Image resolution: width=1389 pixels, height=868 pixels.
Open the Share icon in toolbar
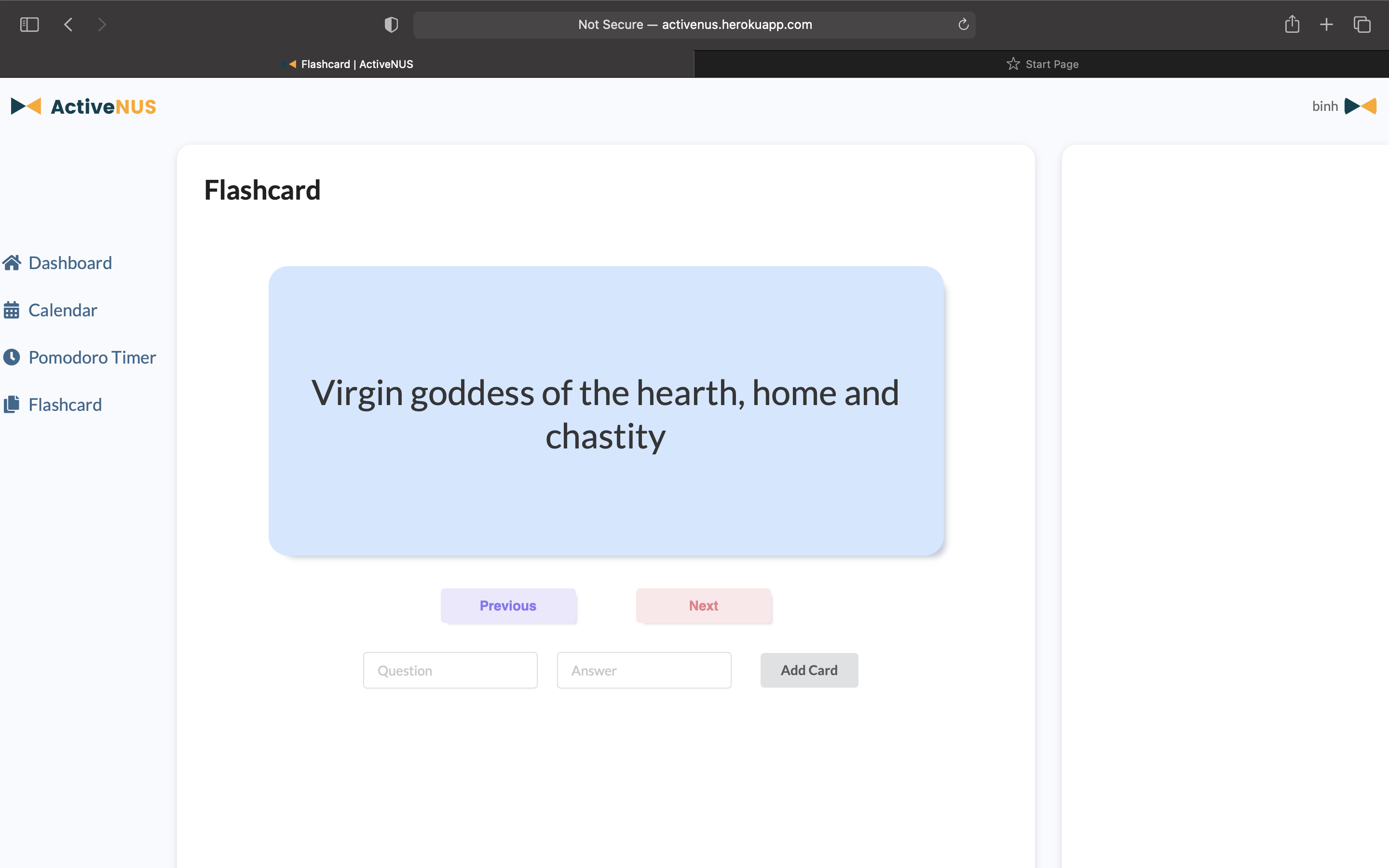pyautogui.click(x=1292, y=24)
